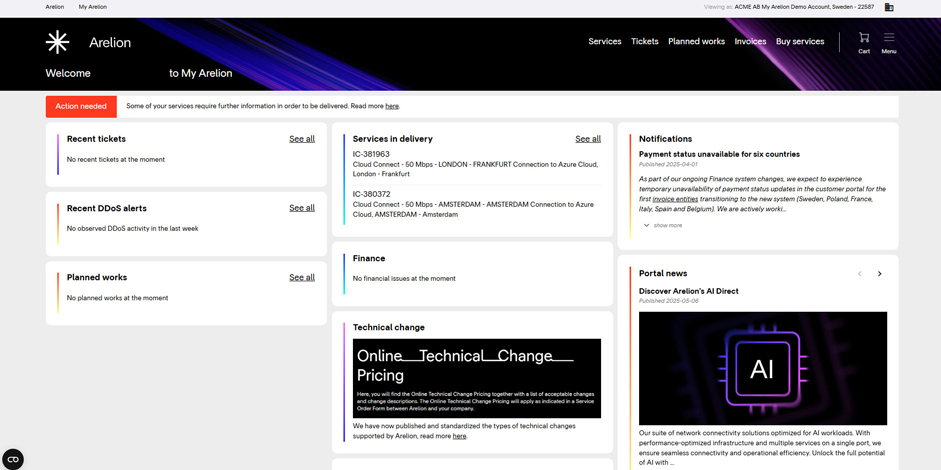Go to next portal news arrow
The image size is (941, 470).
(x=880, y=274)
